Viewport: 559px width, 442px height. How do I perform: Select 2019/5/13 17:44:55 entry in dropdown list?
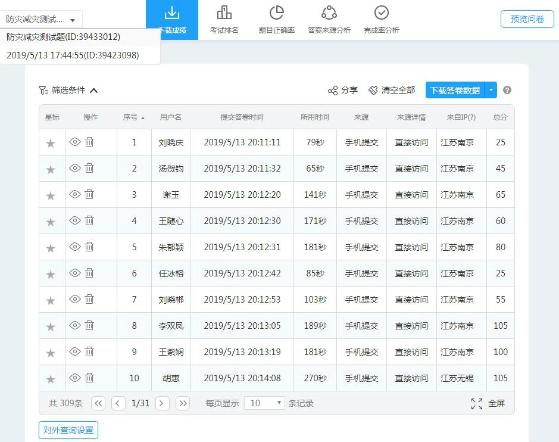tap(73, 55)
